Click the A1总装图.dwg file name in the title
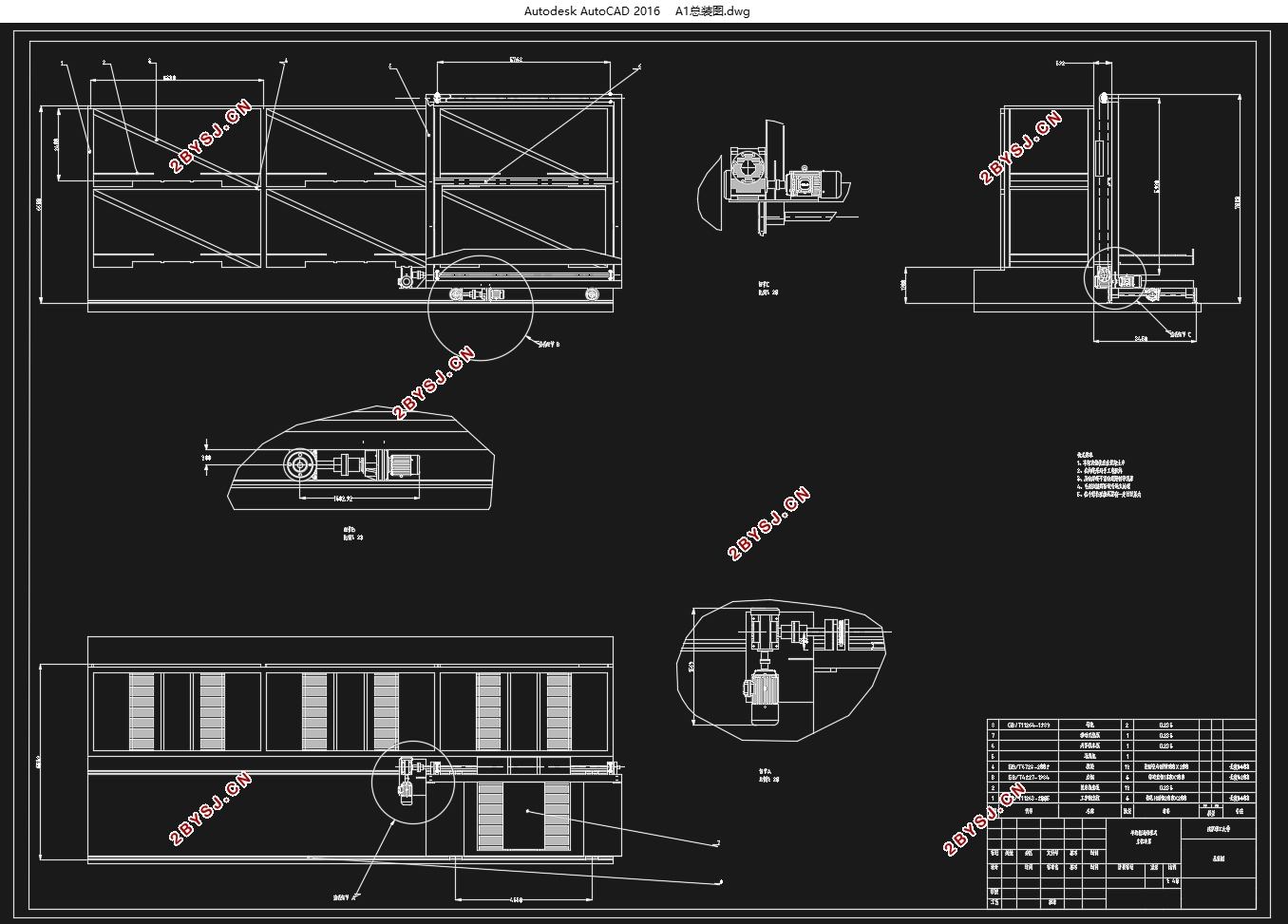The image size is (1288, 924). [712, 11]
